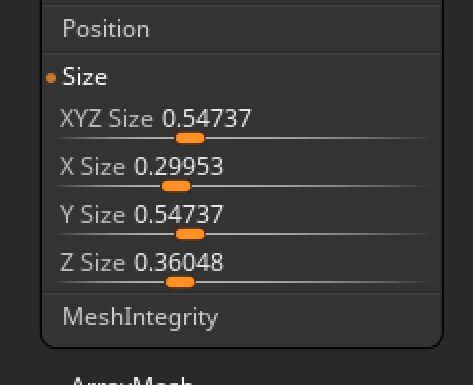Click the XYZ Size slider handle
Viewport: 473px width, 385px height.
click(x=190, y=138)
